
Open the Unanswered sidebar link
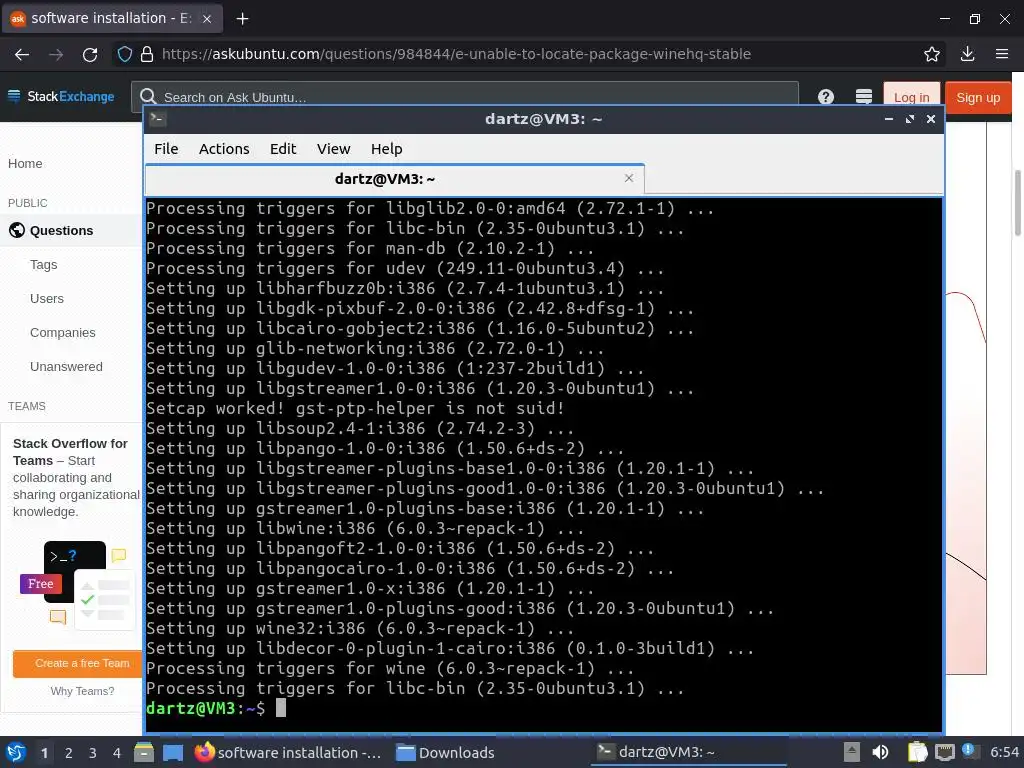pos(66,366)
